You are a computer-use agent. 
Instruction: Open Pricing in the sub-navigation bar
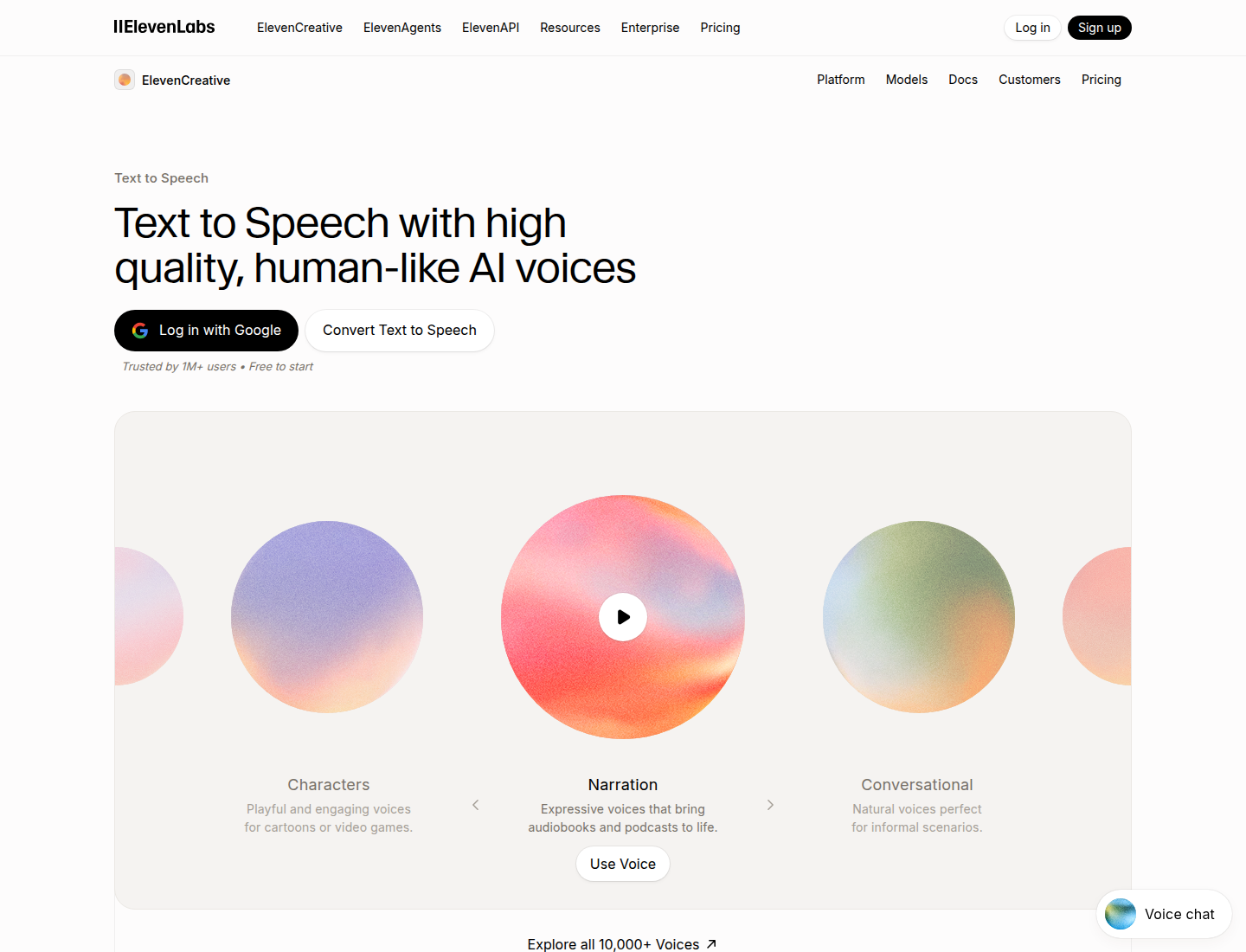(1101, 80)
